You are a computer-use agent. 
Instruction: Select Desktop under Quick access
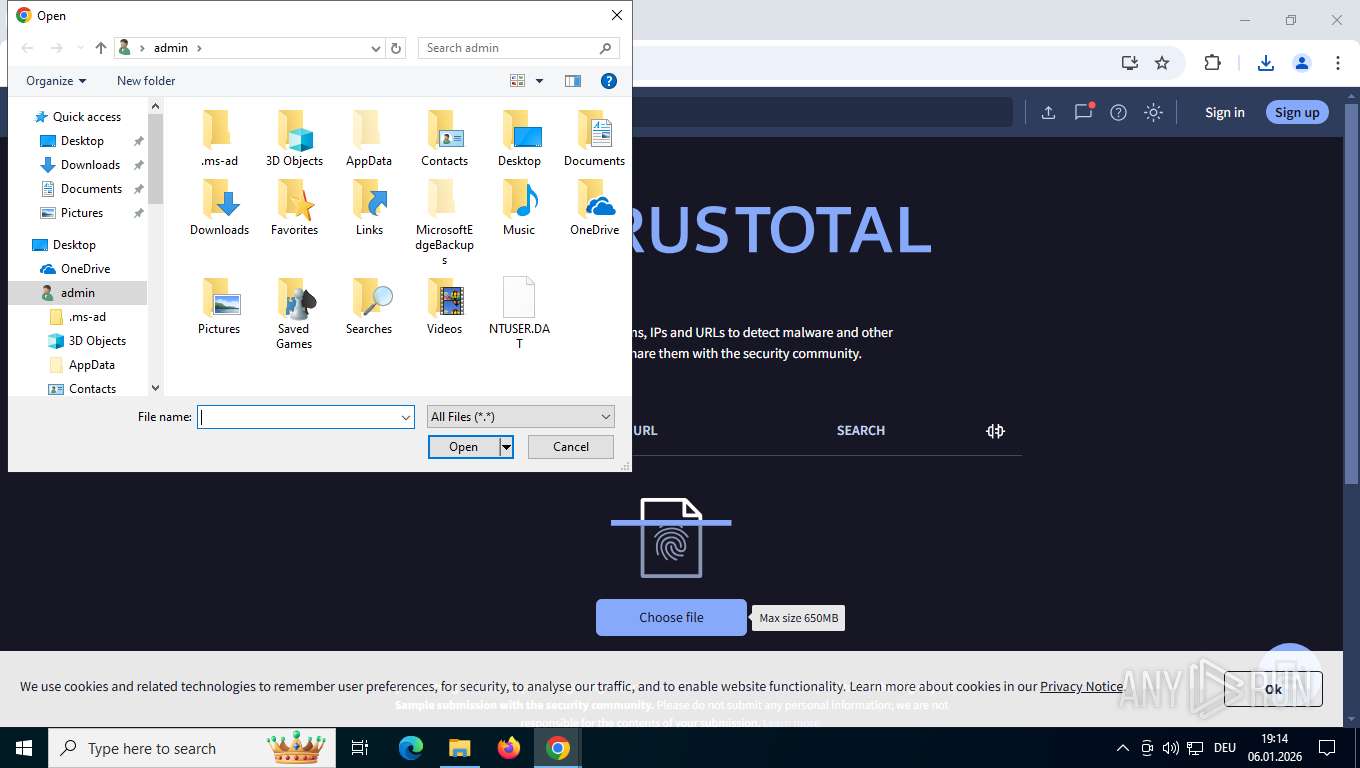82,141
